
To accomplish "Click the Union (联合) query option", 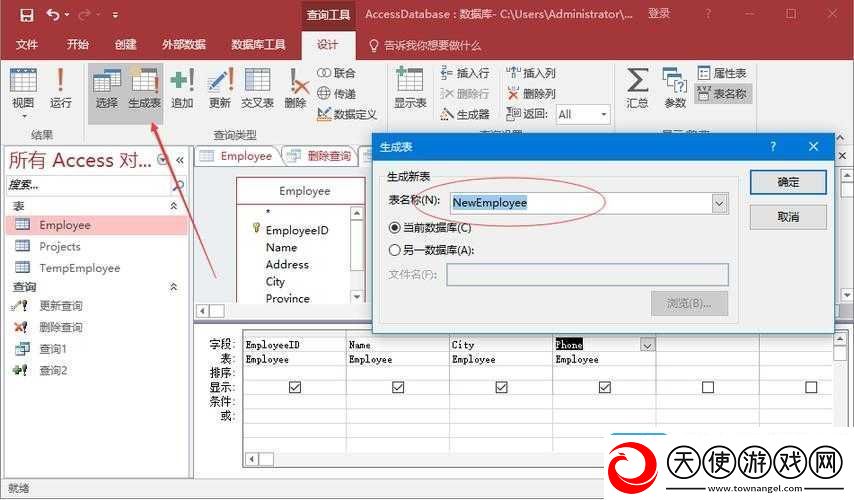I will click(x=336, y=73).
